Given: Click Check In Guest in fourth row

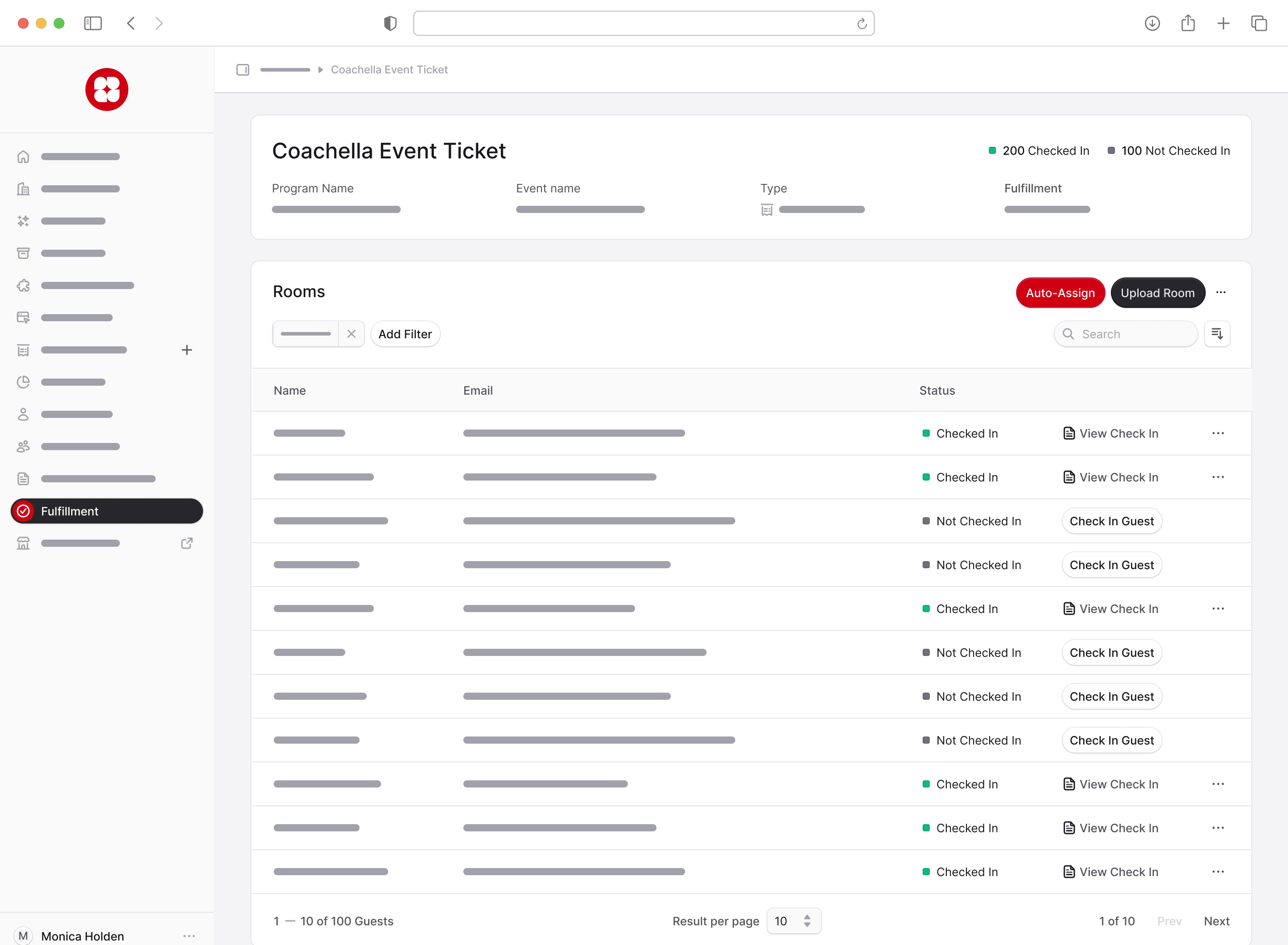Looking at the screenshot, I should click(x=1112, y=565).
